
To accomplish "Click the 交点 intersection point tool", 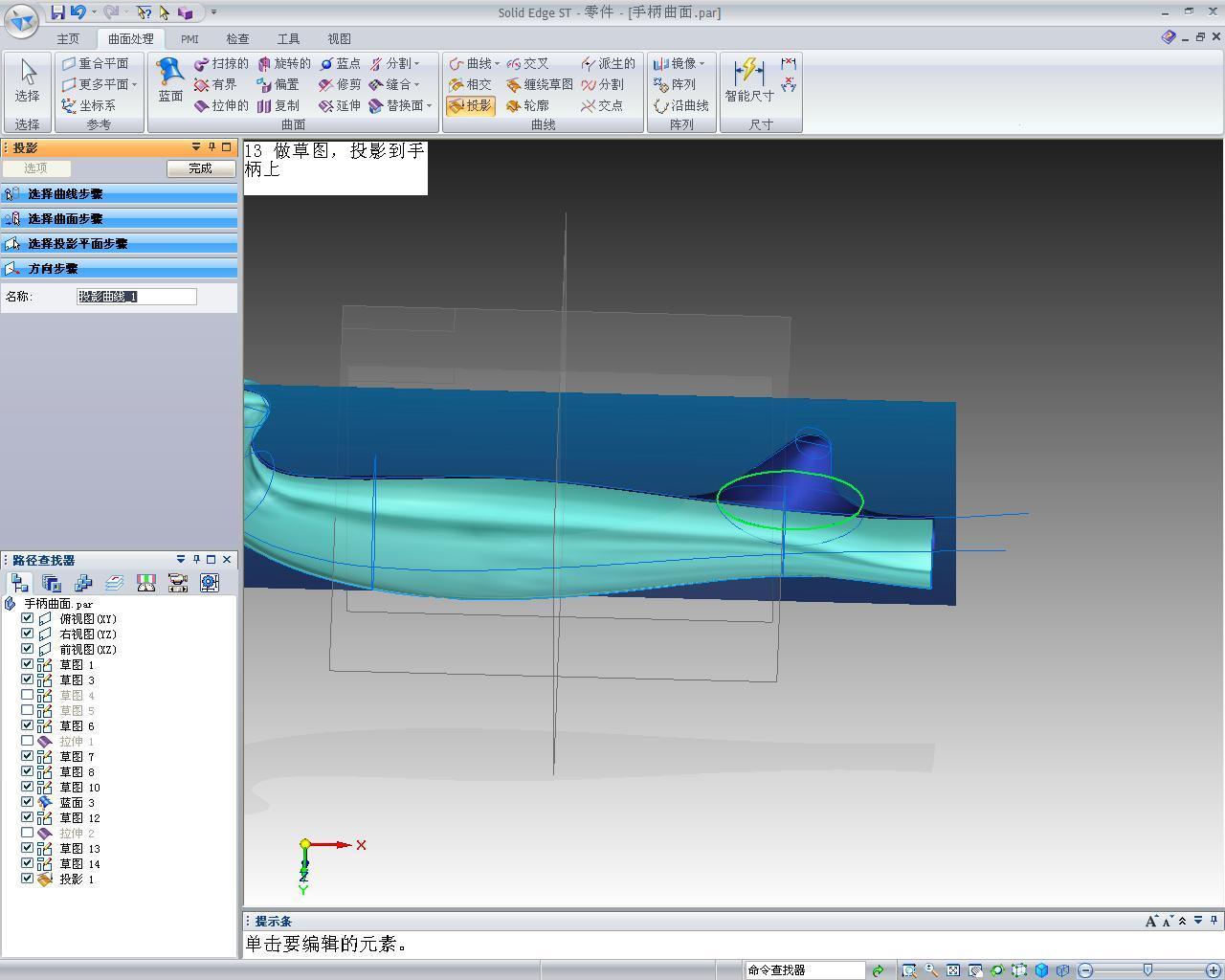I will [x=602, y=105].
